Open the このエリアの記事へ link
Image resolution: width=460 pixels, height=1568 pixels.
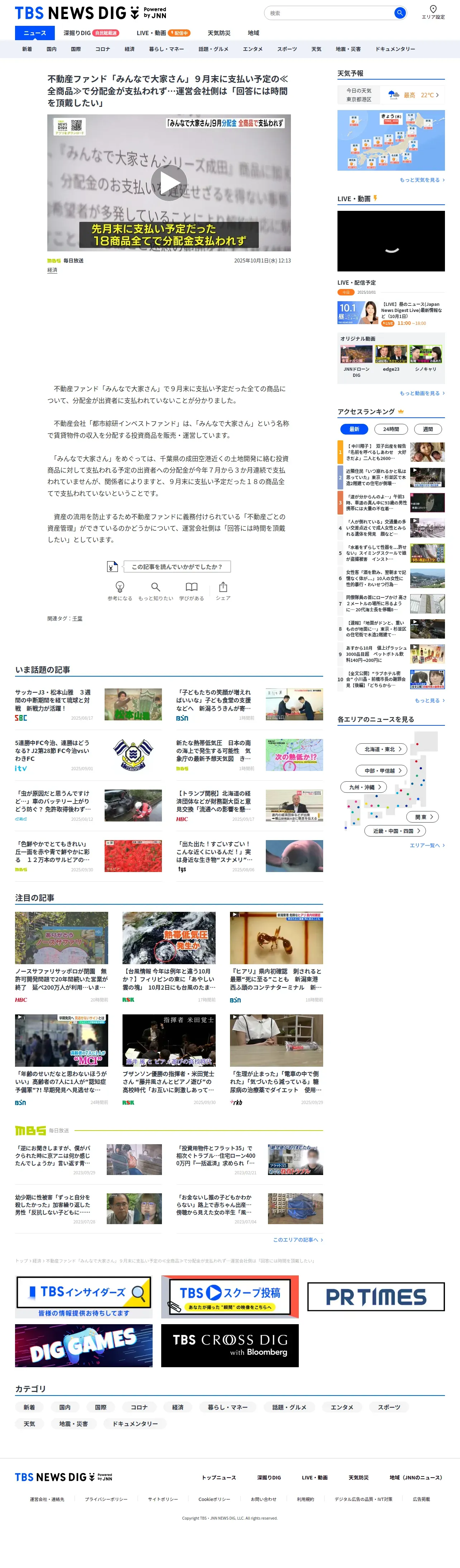298,1240
